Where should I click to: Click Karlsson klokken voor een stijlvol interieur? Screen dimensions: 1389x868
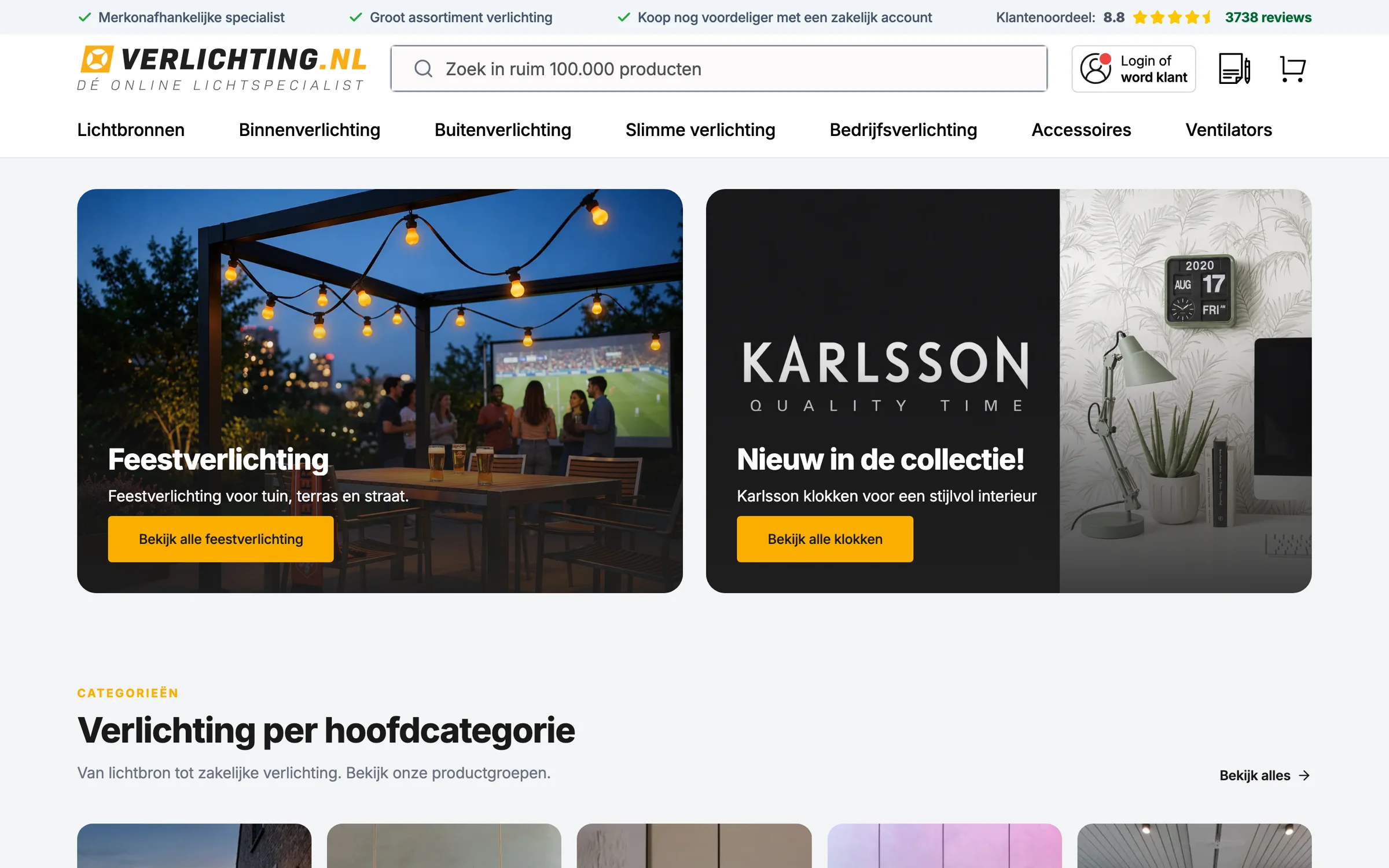pos(887,496)
